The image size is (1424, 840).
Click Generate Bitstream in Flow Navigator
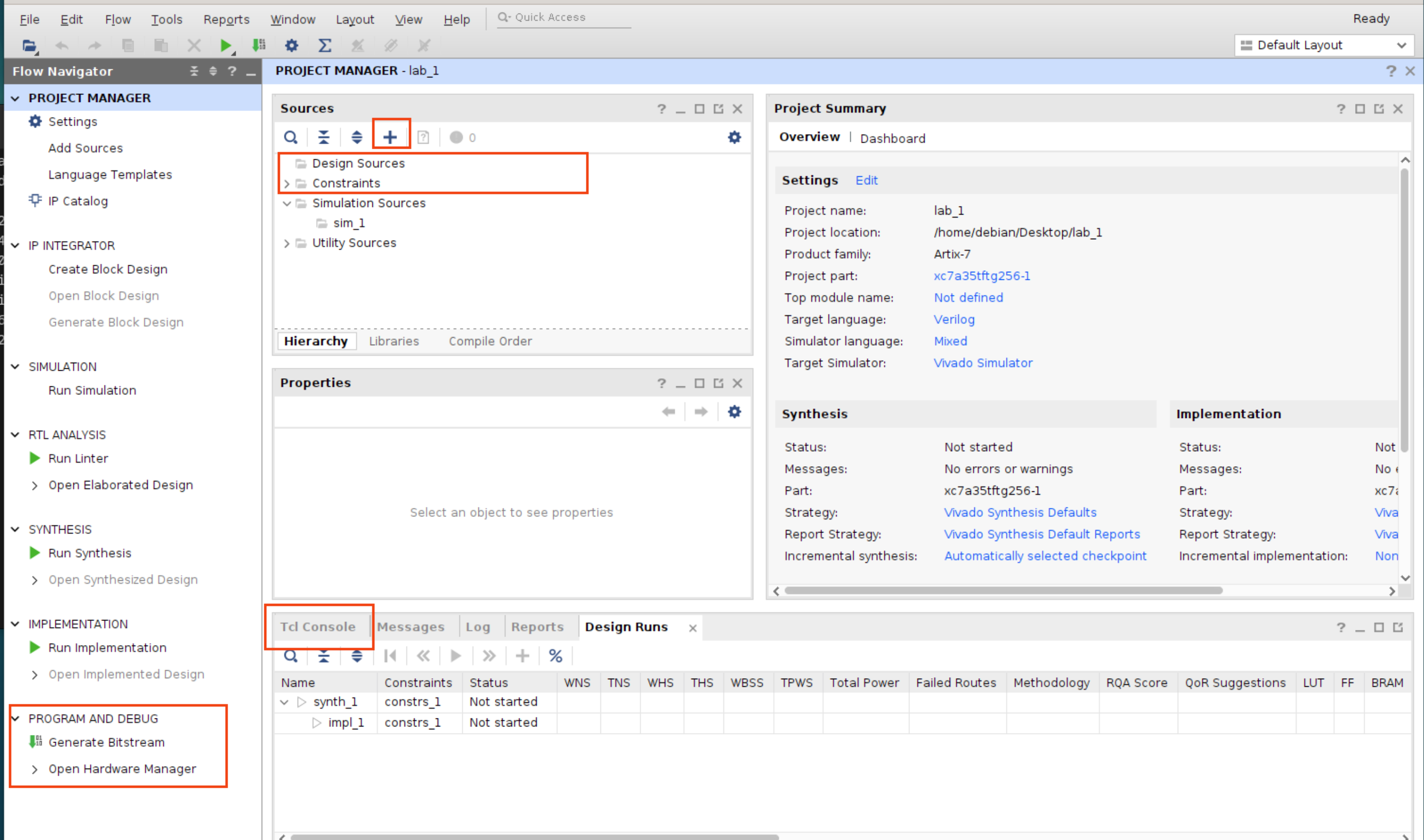[x=107, y=742]
